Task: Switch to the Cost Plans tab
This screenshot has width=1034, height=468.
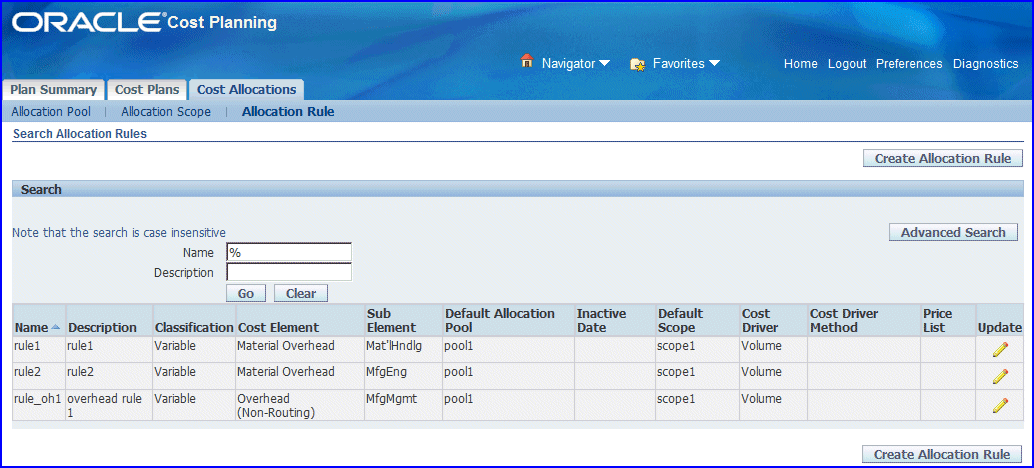Action: [147, 90]
